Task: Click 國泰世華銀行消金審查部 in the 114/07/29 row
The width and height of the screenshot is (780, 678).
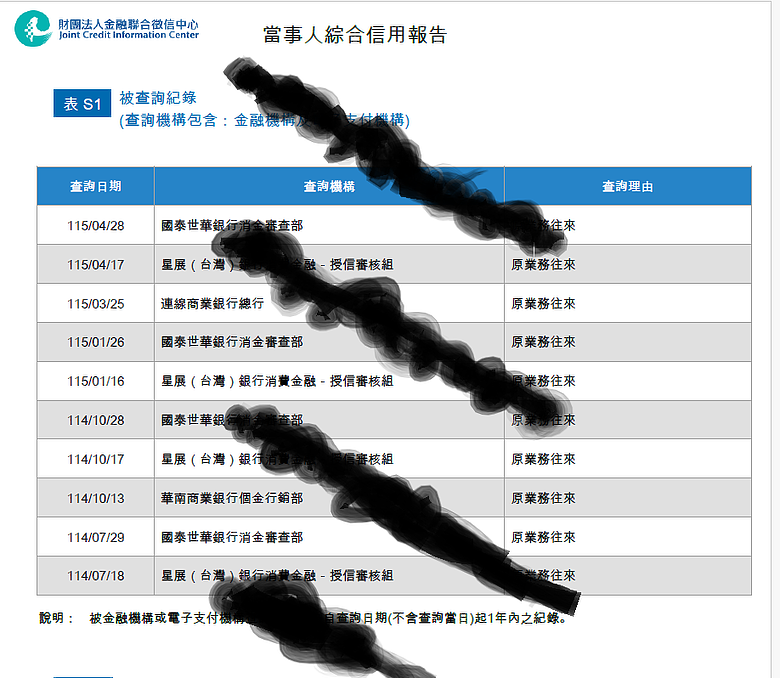Action: [232, 537]
